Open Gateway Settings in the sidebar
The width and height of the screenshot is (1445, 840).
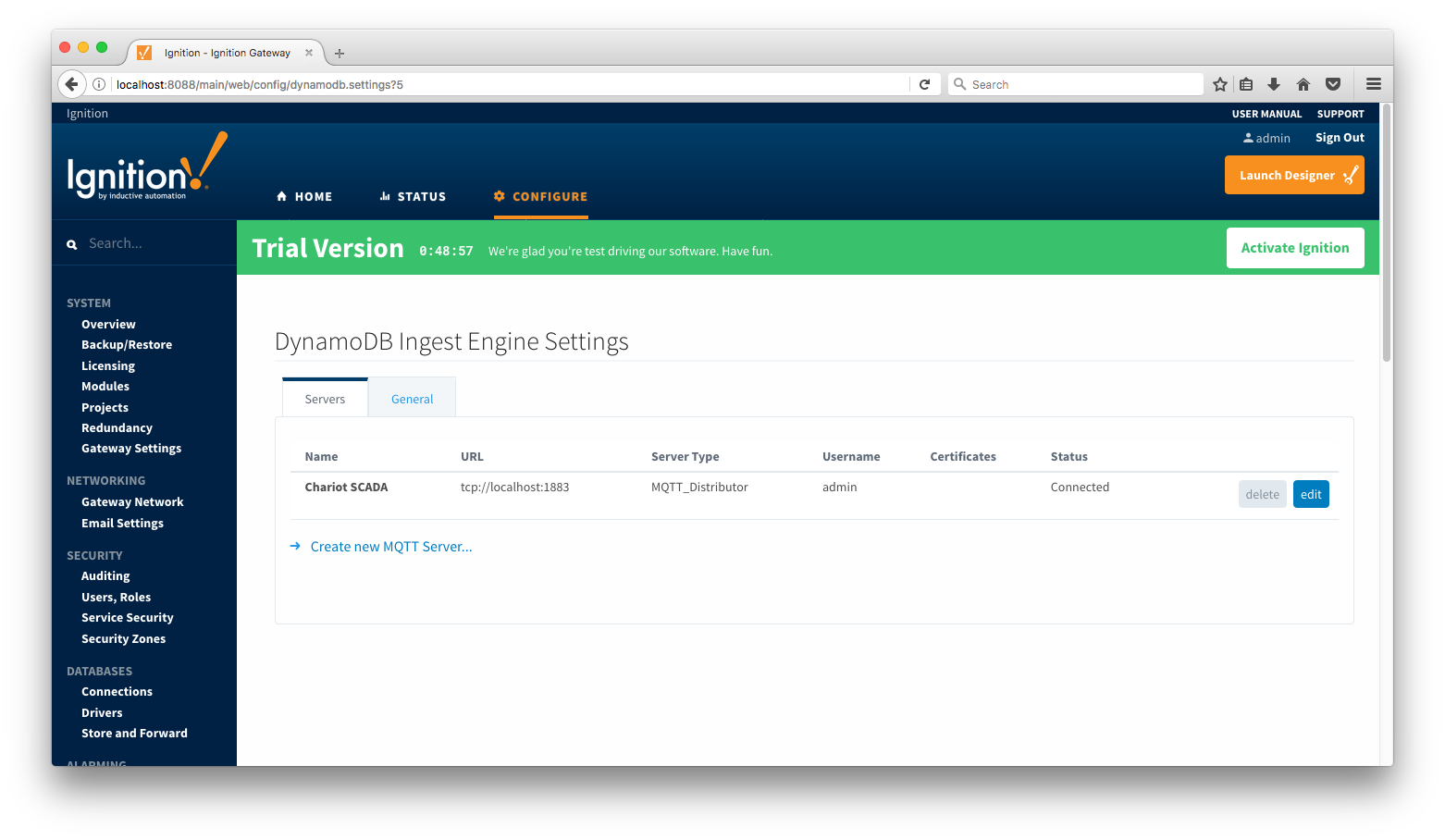[131, 449]
